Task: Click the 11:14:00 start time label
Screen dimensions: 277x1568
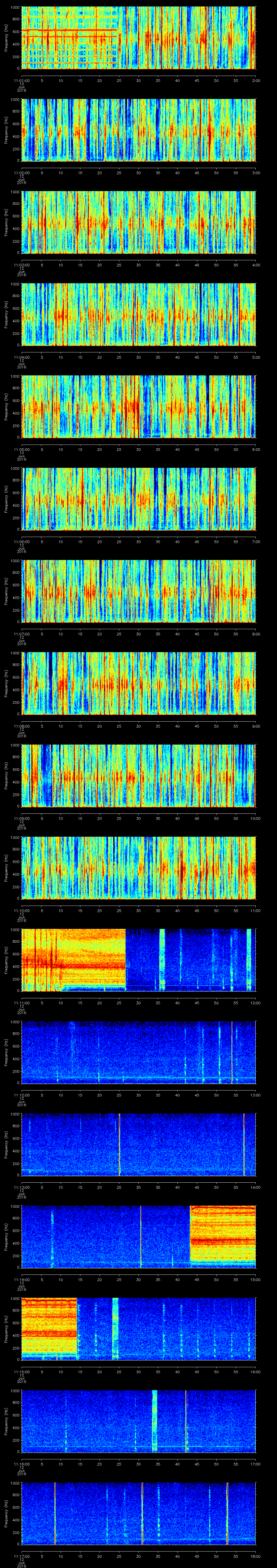Action: click(x=22, y=1279)
